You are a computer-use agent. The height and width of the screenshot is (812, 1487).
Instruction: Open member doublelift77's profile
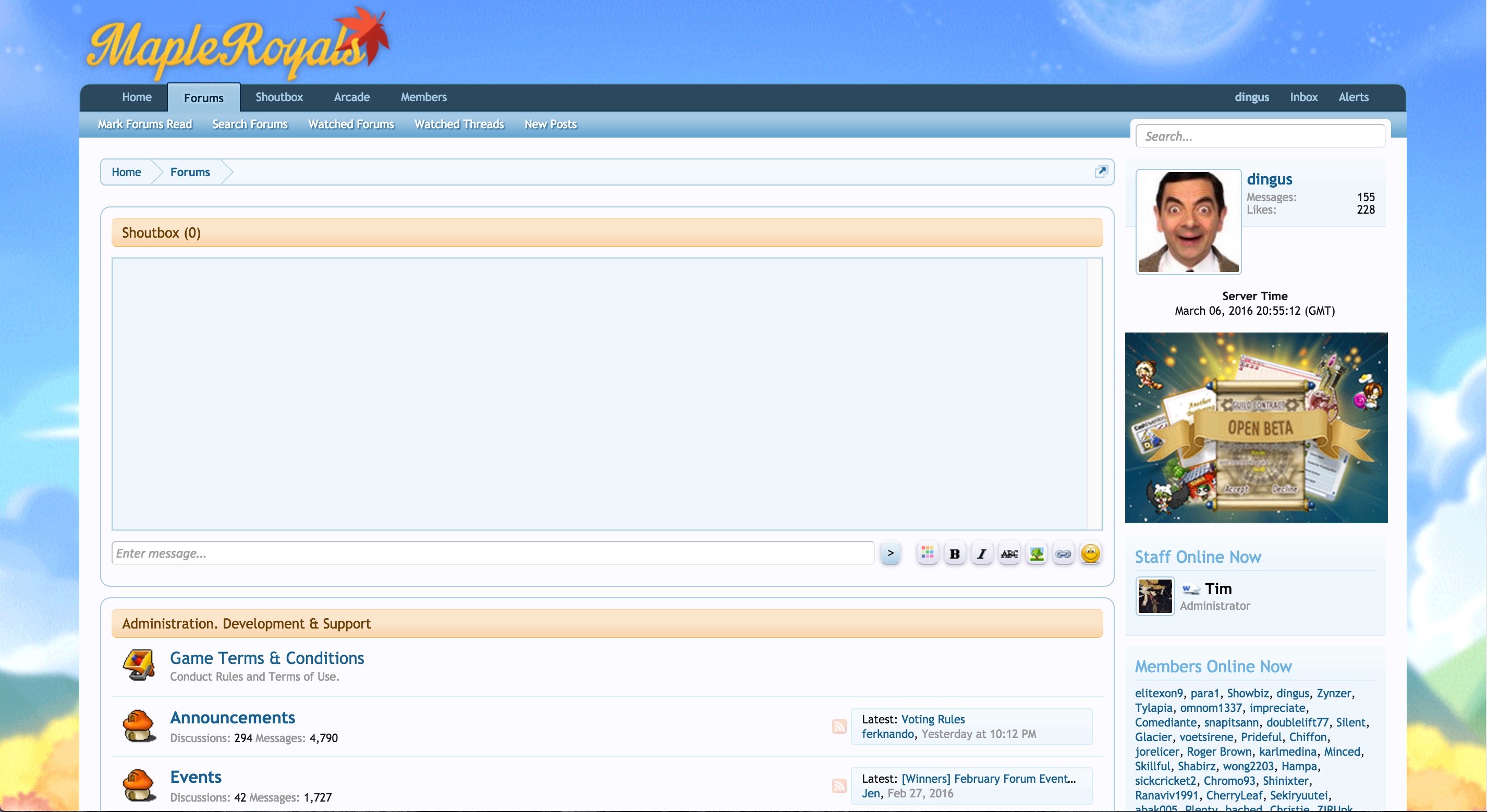coord(1297,722)
